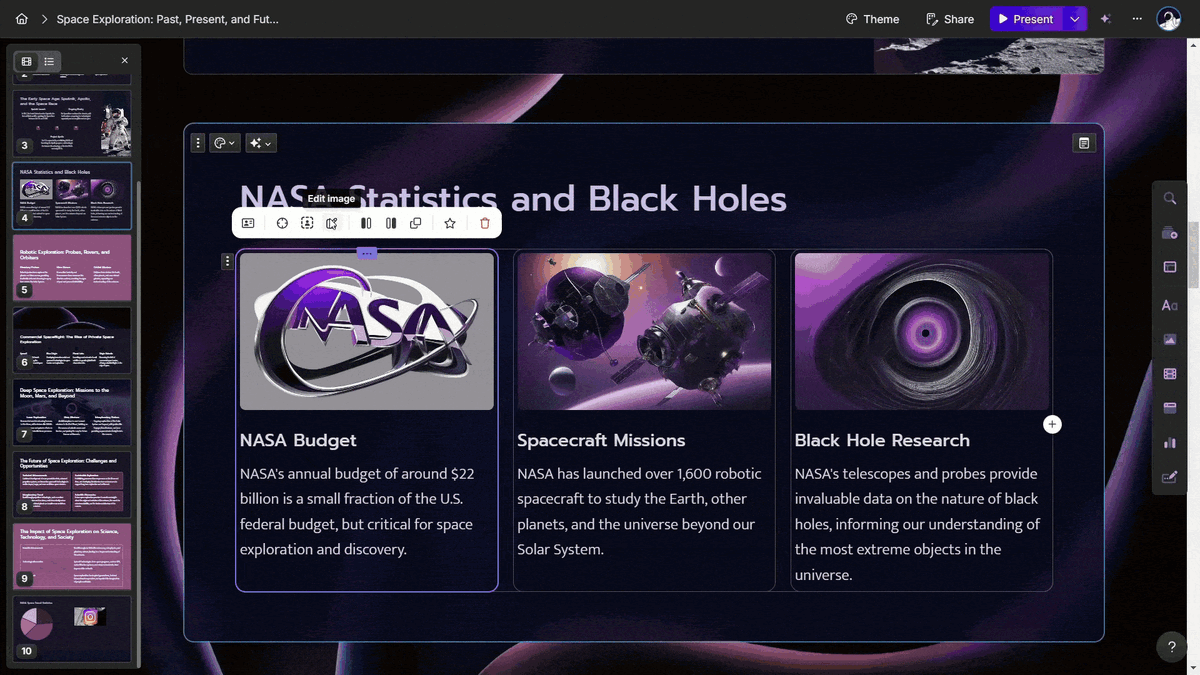Screen dimensions: 1200x675
Task: Click the first column layout icon
Action: point(366,223)
